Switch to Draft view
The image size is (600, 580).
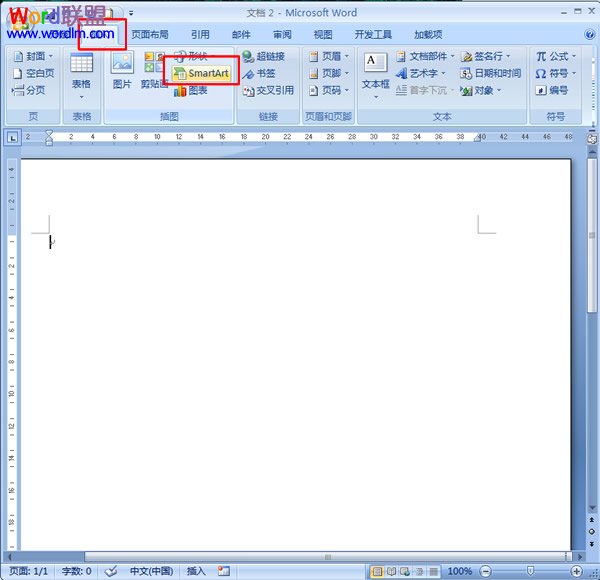434,572
